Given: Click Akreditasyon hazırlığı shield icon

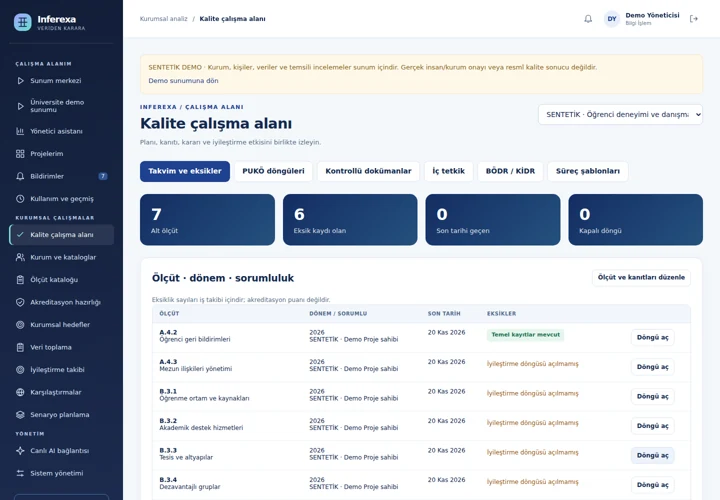Looking at the screenshot, I should pyautogui.click(x=20, y=302).
